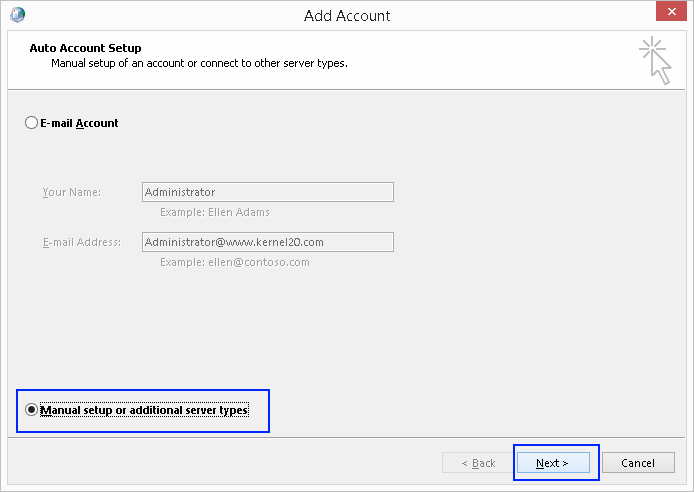Image resolution: width=694 pixels, height=492 pixels.
Task: Click the 'Manual setup of an account' description text
Action: 199,63
